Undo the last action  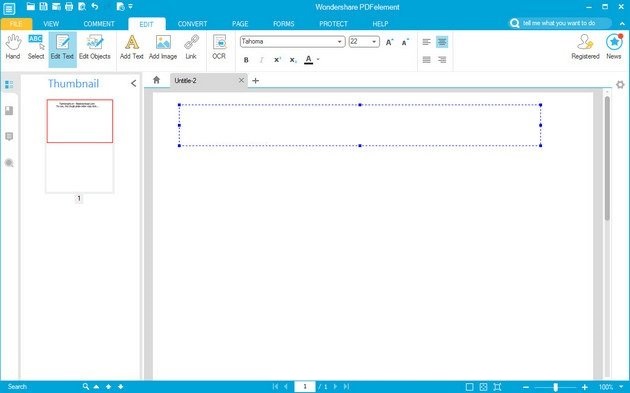(95, 6)
